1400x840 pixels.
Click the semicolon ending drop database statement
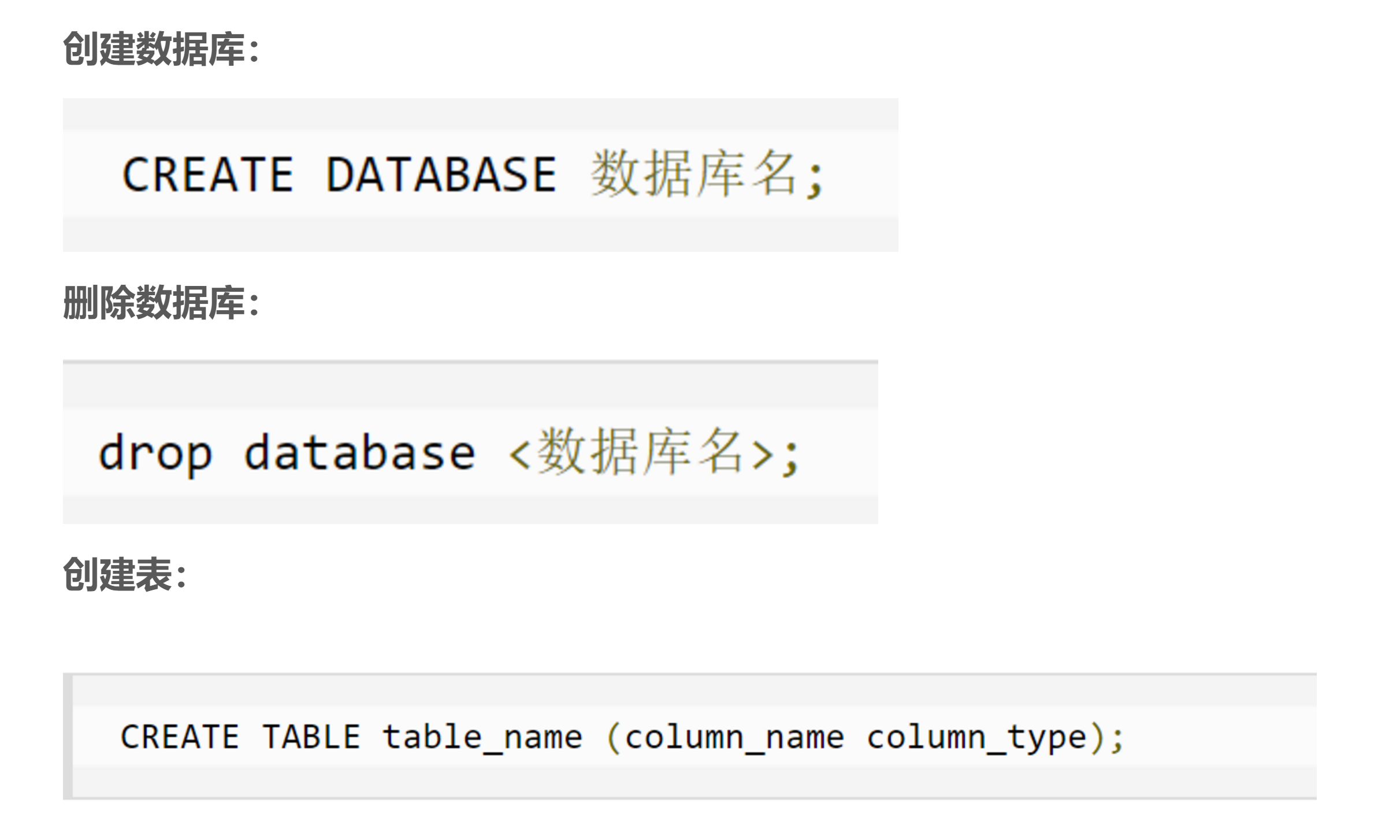pyautogui.click(x=790, y=458)
